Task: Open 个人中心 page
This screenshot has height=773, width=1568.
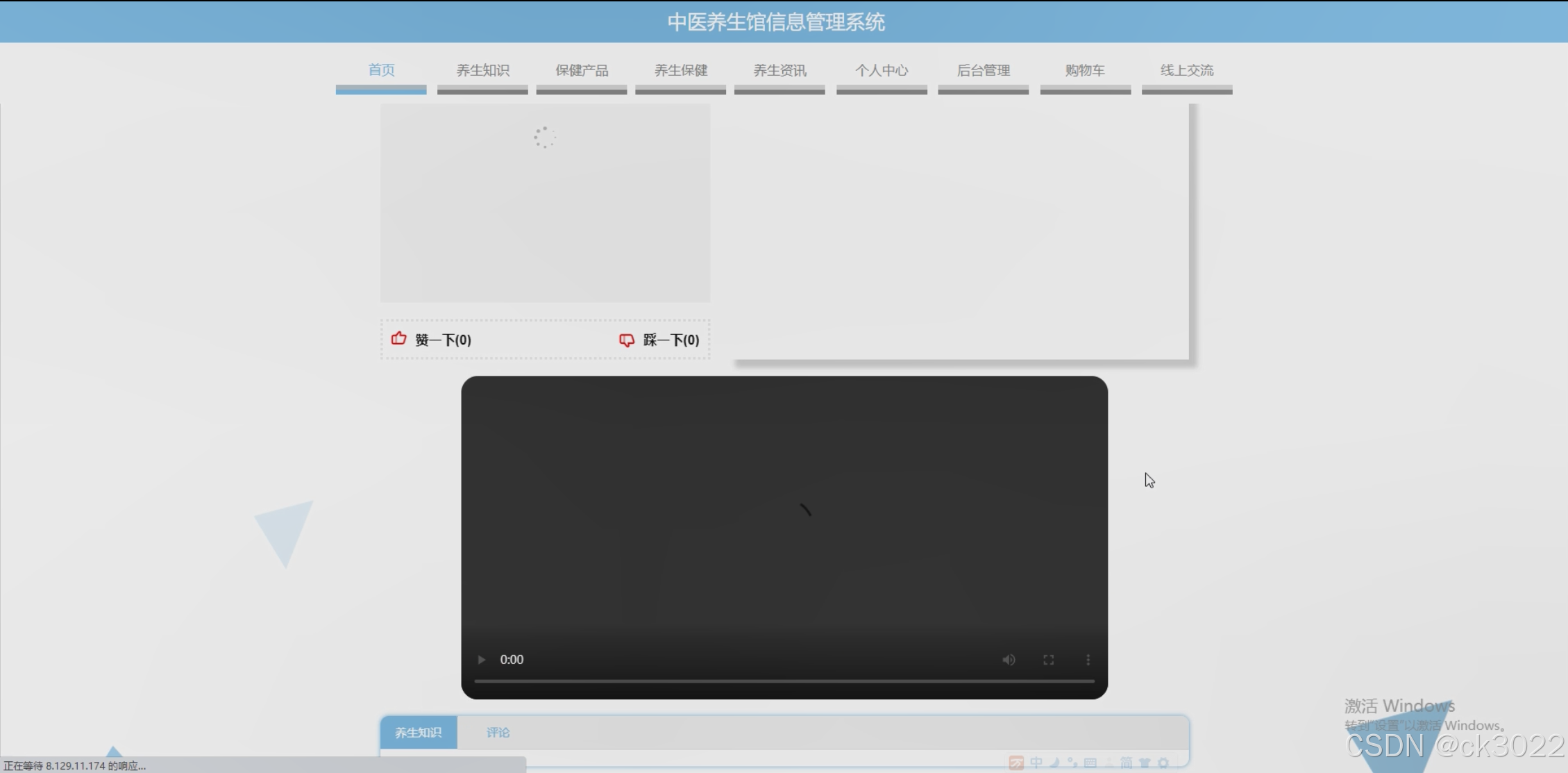Action: point(882,70)
